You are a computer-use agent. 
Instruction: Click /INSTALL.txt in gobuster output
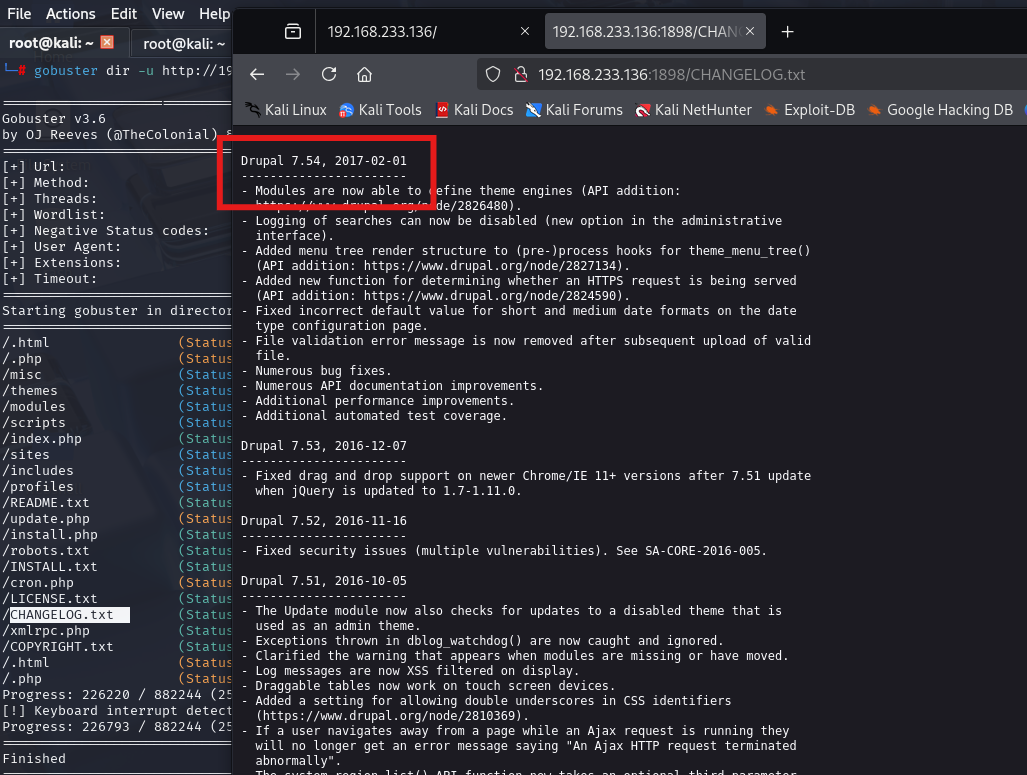(x=50, y=567)
